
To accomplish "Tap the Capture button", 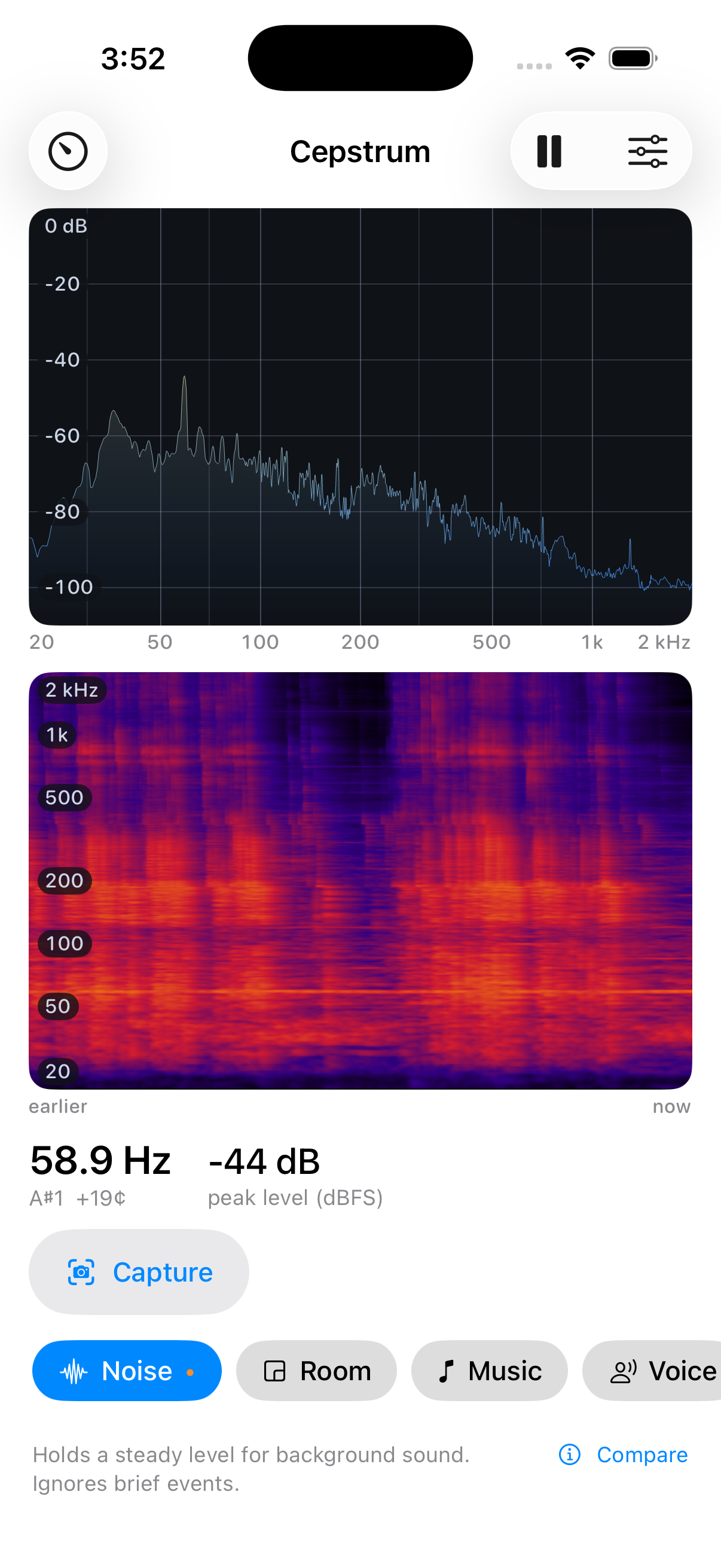I will point(139,1272).
